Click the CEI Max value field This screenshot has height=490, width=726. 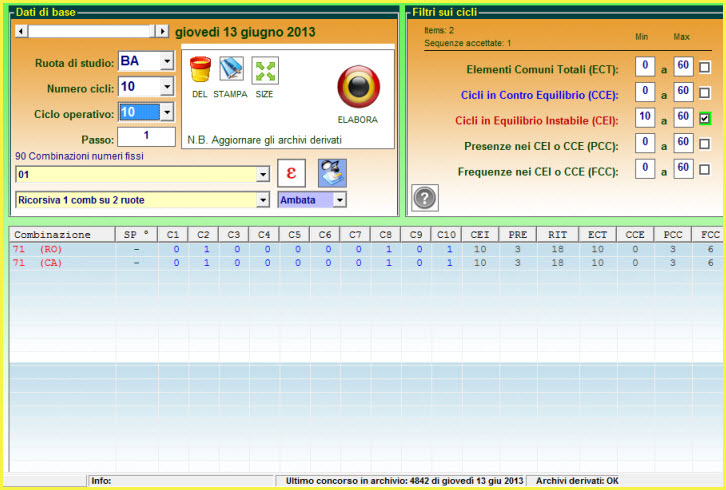click(683, 117)
